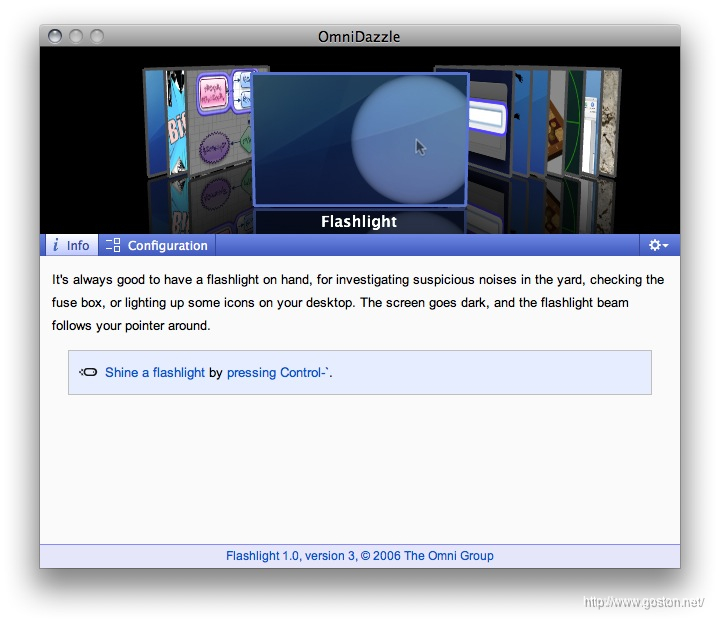
Task: Click the Configuration tab's grid icon
Action: pos(113,245)
